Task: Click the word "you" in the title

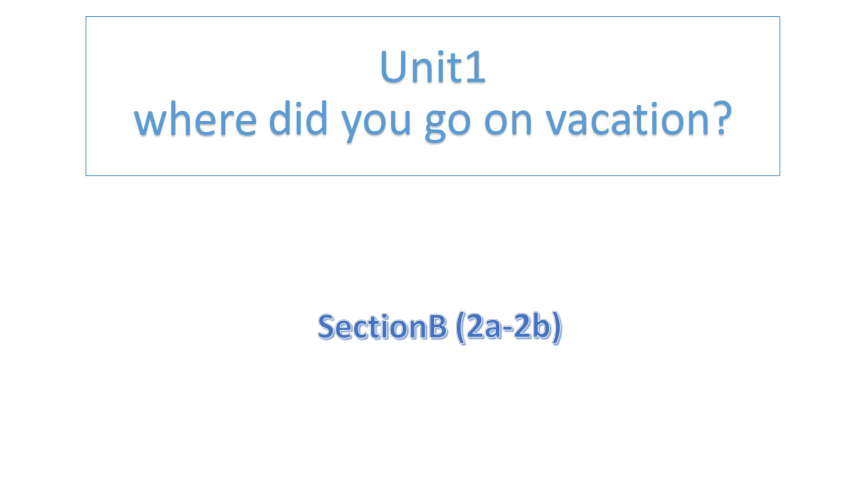Action: 376,123
